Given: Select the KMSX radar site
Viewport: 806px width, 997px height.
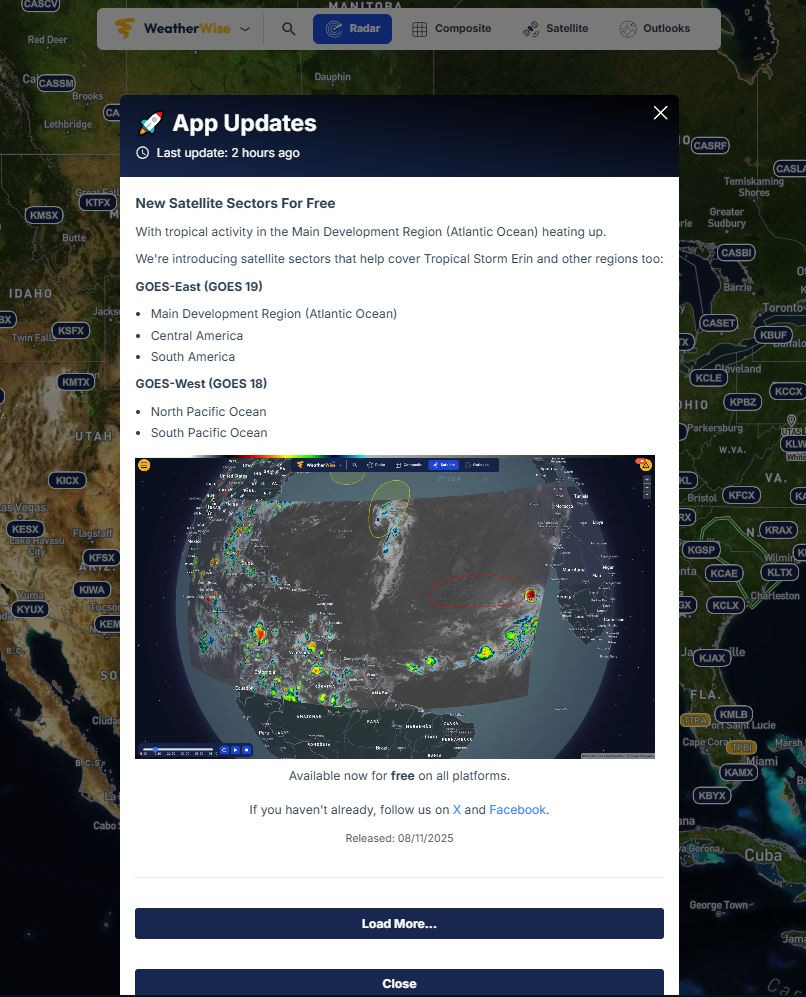Looking at the screenshot, I should pyautogui.click(x=44, y=215).
